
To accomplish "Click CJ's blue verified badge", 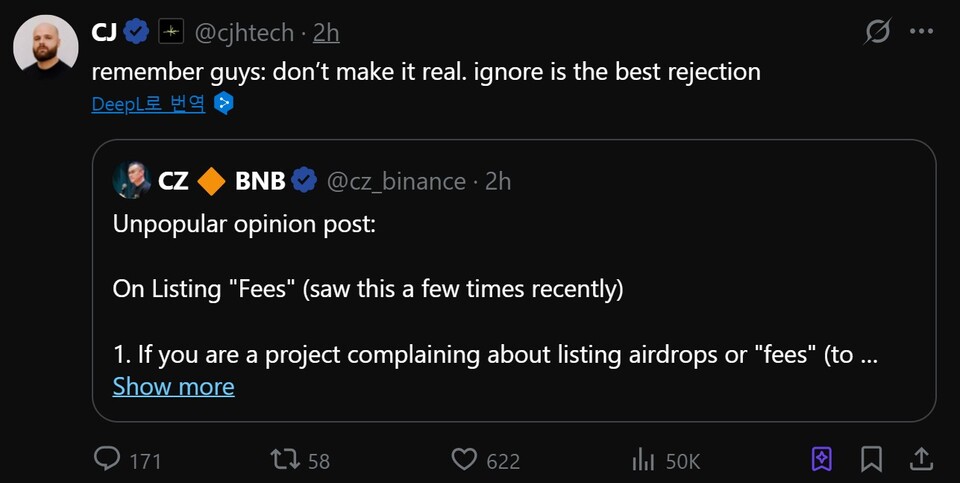I will (138, 33).
